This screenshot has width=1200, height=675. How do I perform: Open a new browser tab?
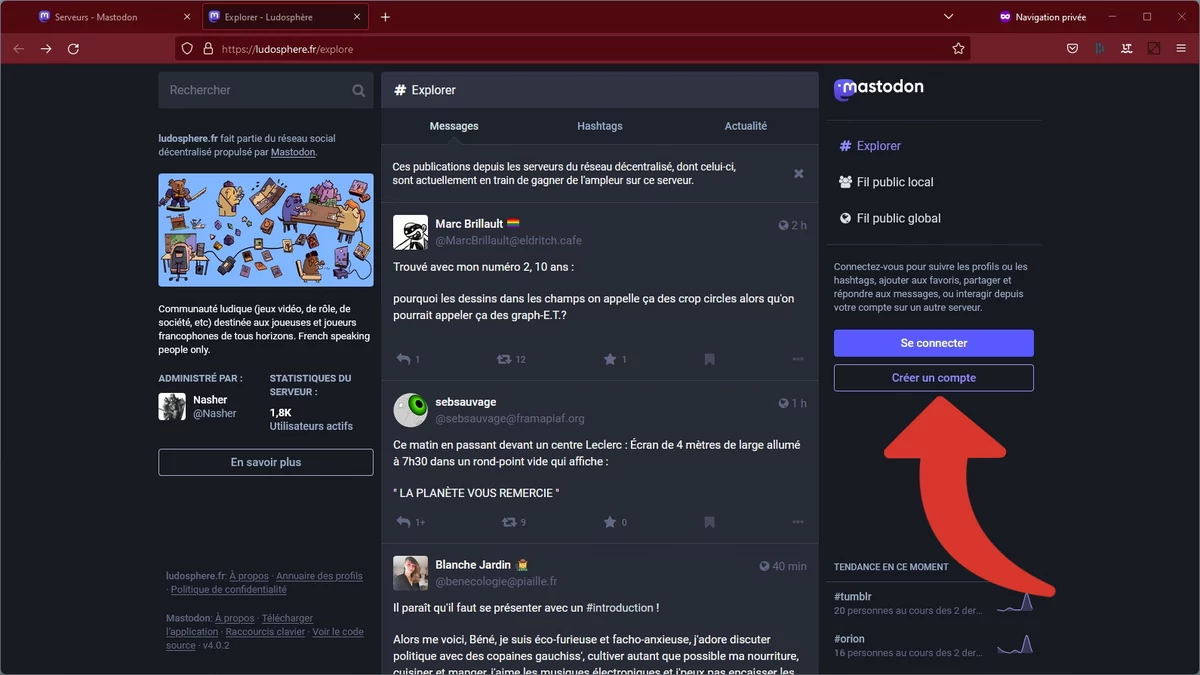[385, 17]
